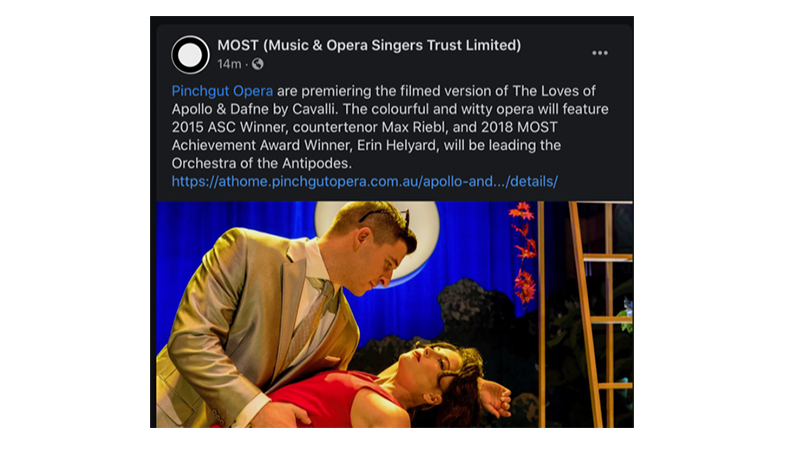Open the athome.pinchgutopera.com.au details link
The image size is (799, 450).
click(x=364, y=181)
